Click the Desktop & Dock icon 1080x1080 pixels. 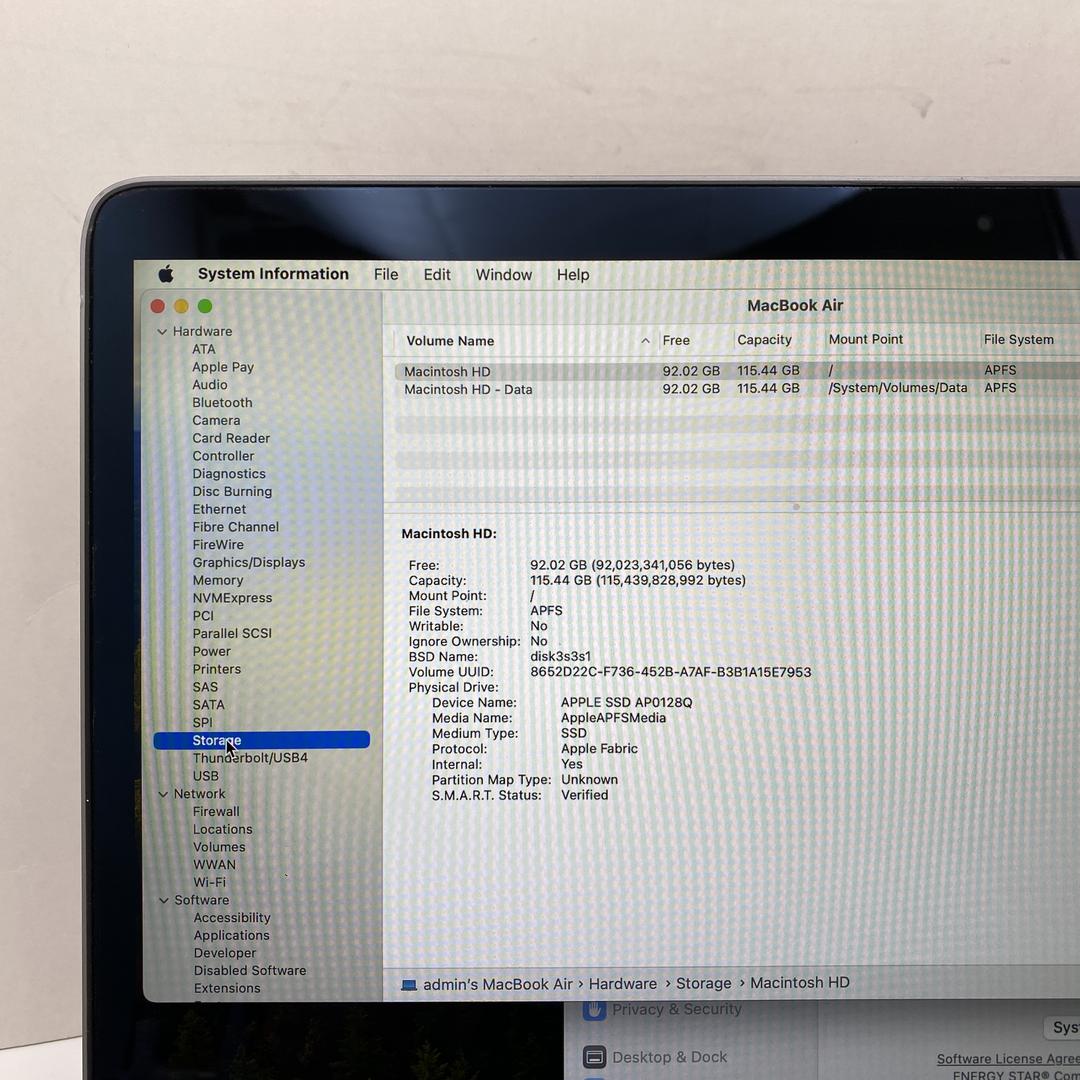pyautogui.click(x=595, y=1057)
